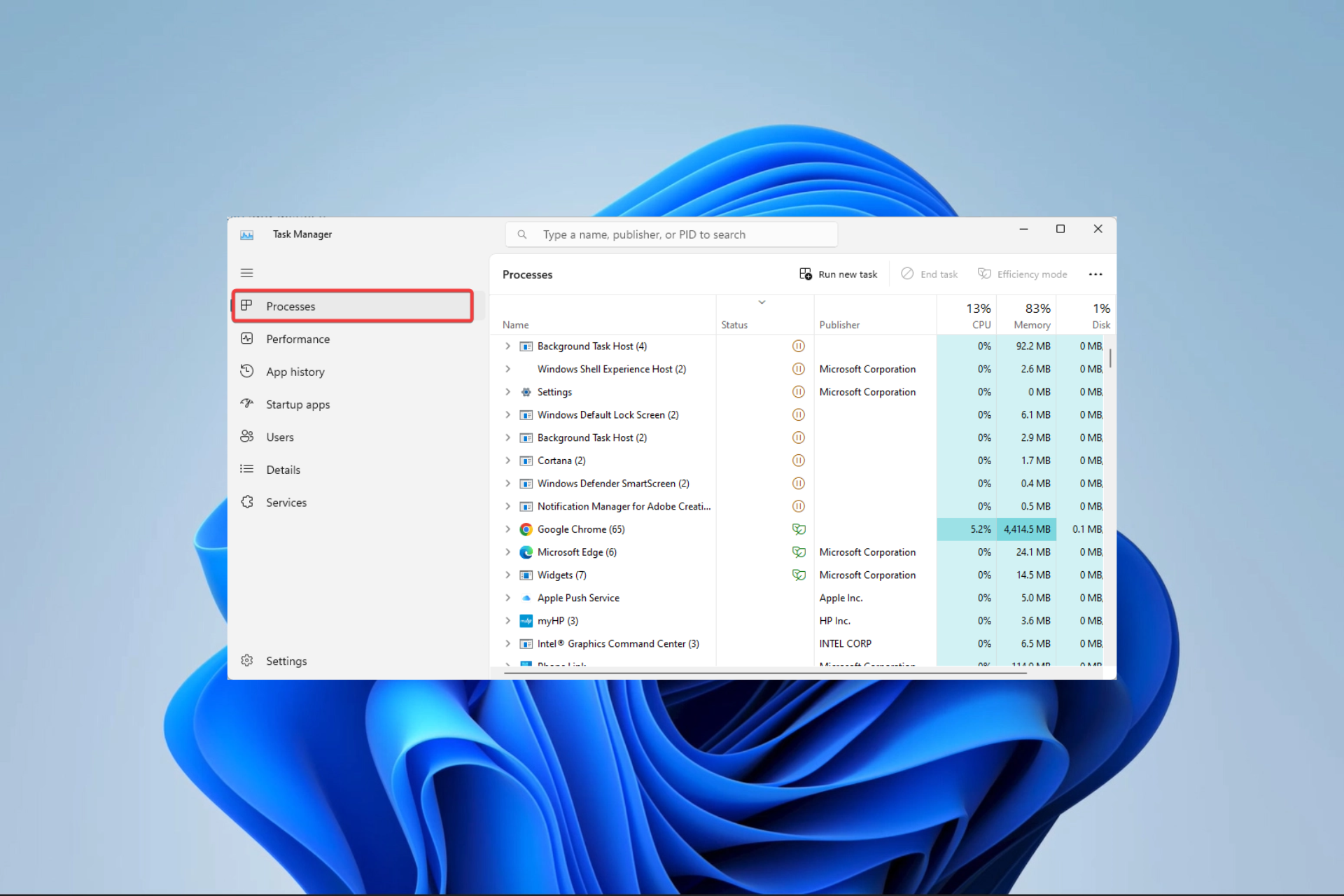
Task: Expand Windows Shell Experience Host (2)
Action: coord(507,369)
